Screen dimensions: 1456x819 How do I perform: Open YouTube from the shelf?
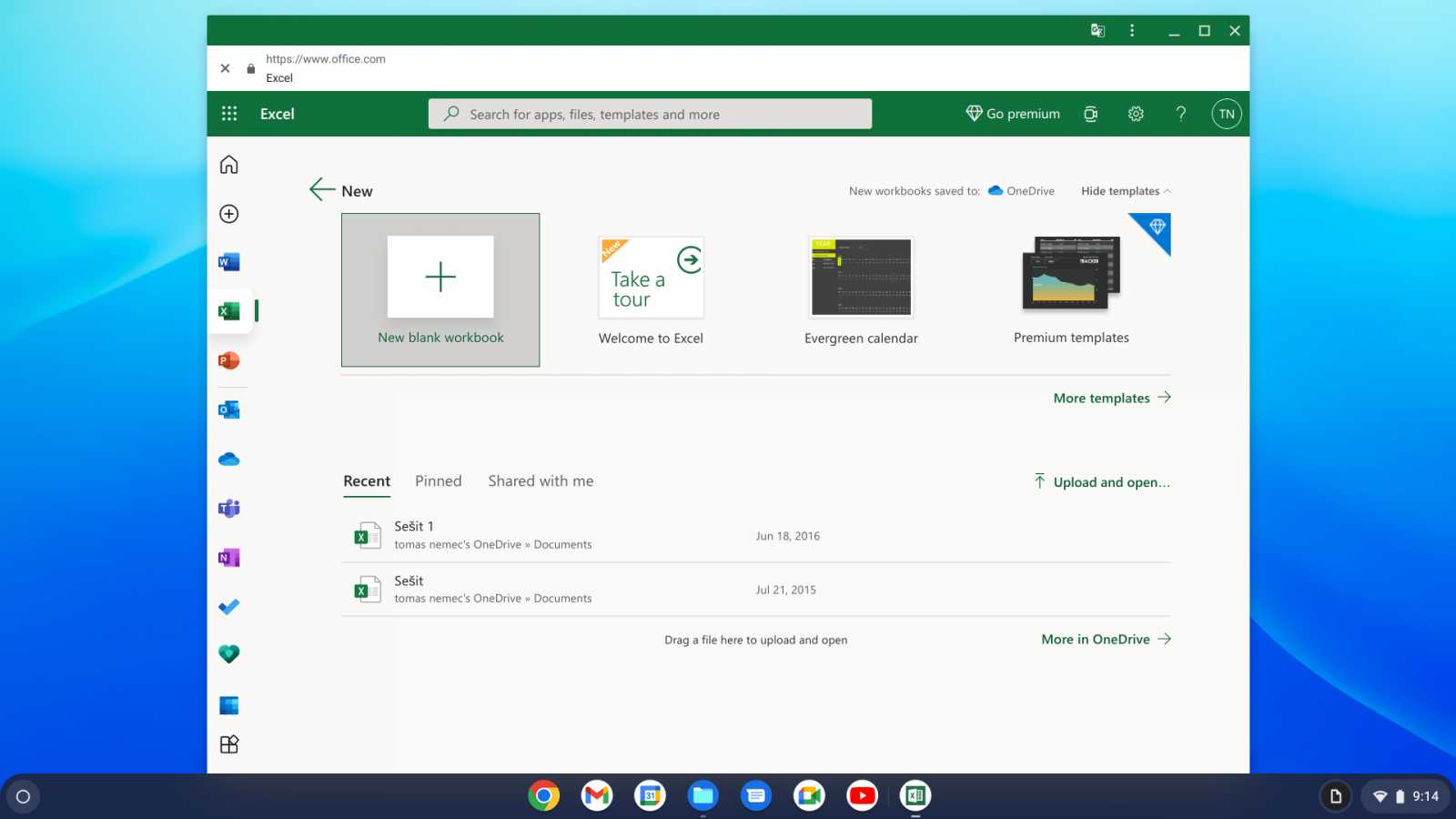pos(862,796)
